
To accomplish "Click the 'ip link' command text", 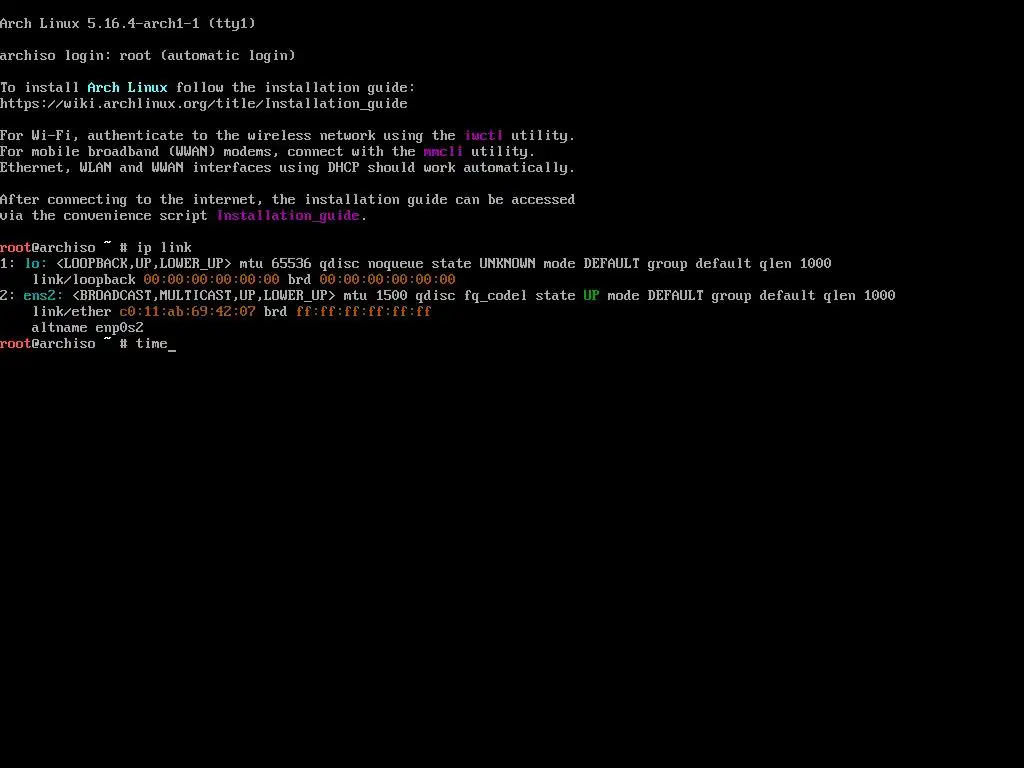I will [x=164, y=248].
